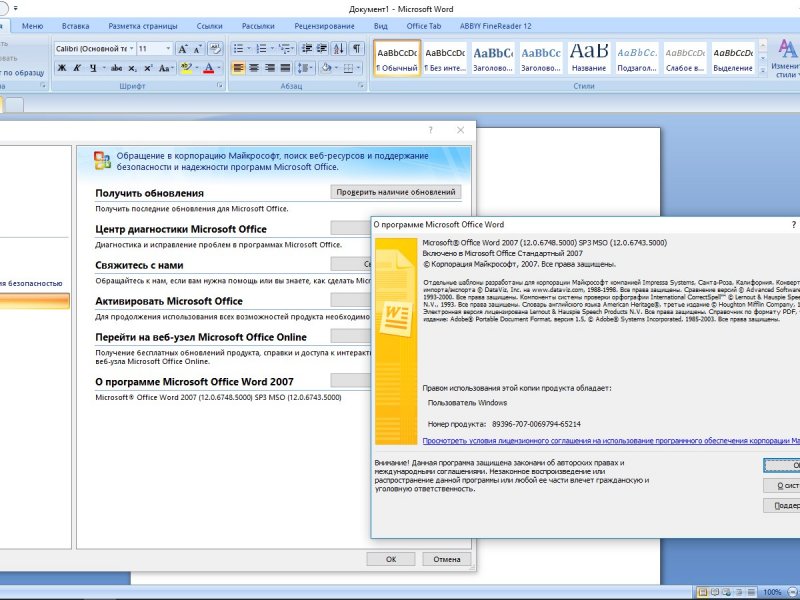Image resolution: width=800 pixels, height=600 pixels.
Task: Click OK in the Word Options dialog
Action: [391, 559]
